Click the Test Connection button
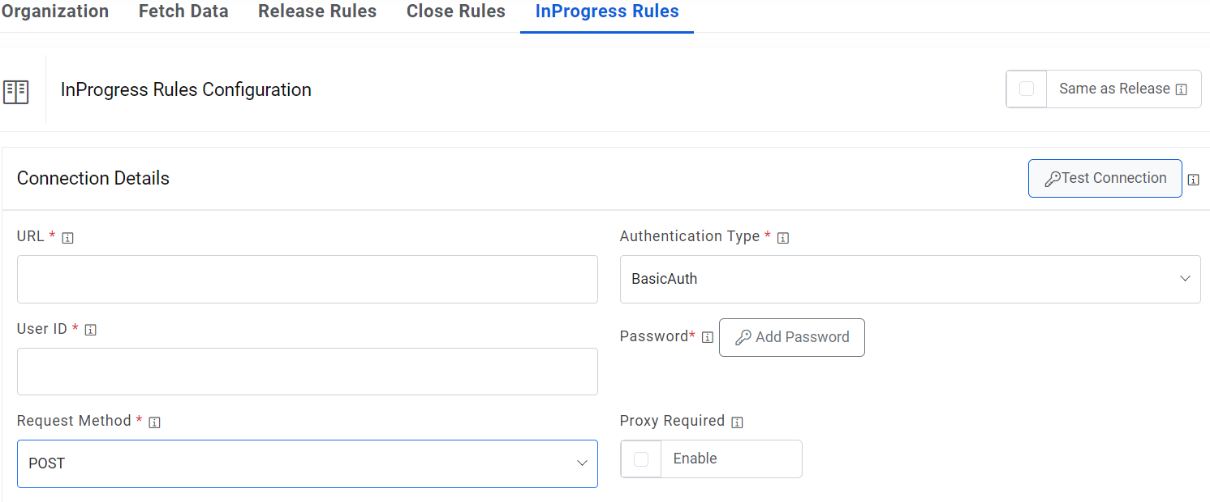The width and height of the screenshot is (1210, 502). tap(1105, 179)
